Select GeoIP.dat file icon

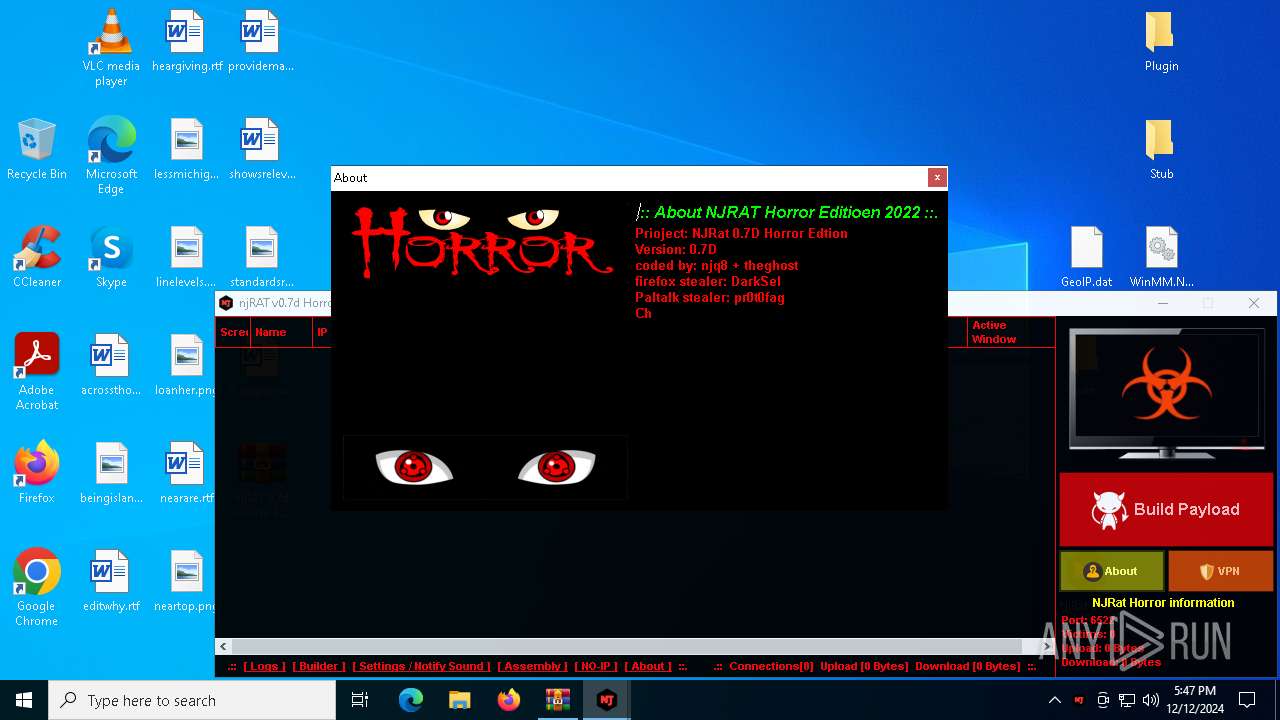[x=1087, y=258]
